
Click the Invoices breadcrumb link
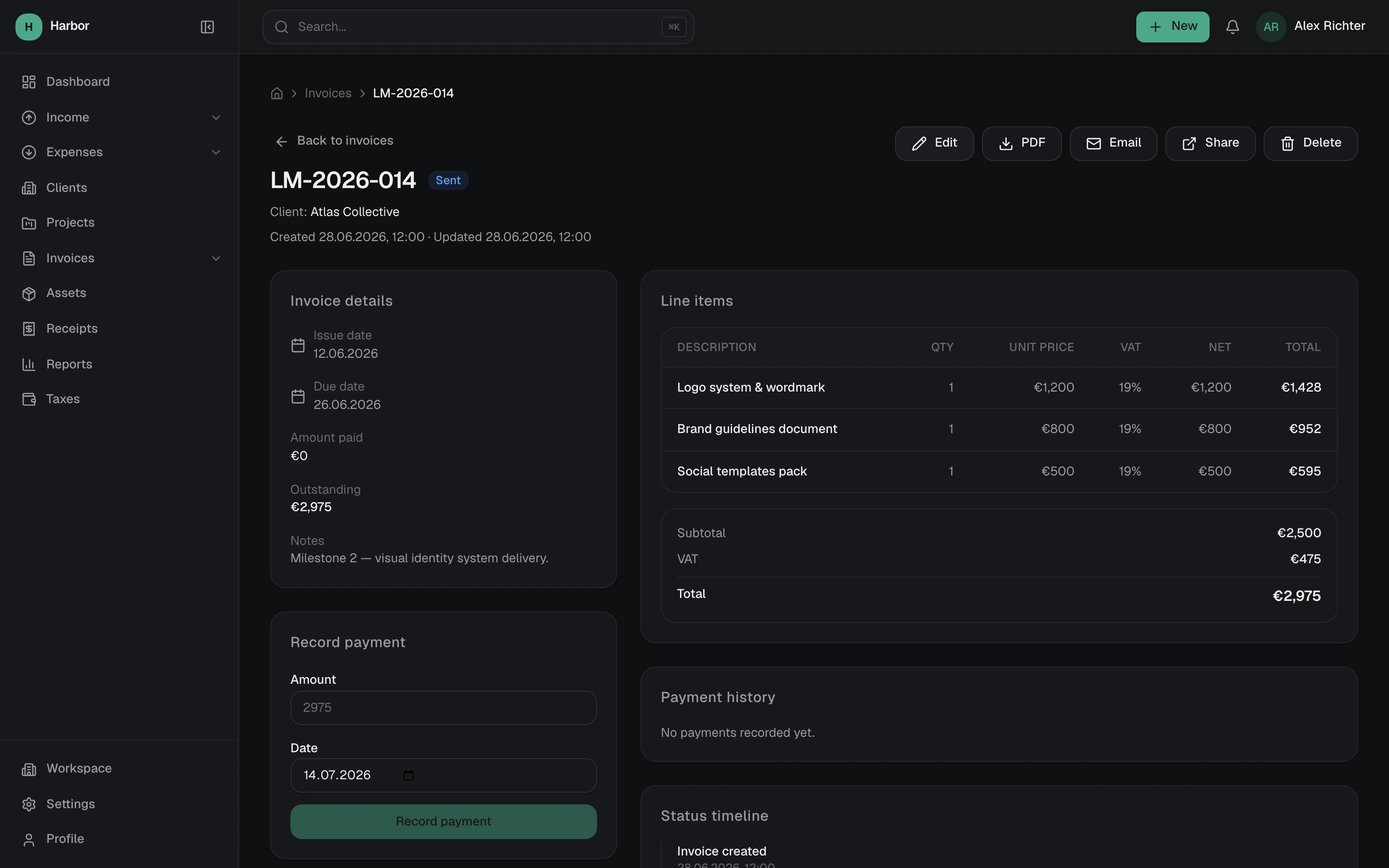328,94
